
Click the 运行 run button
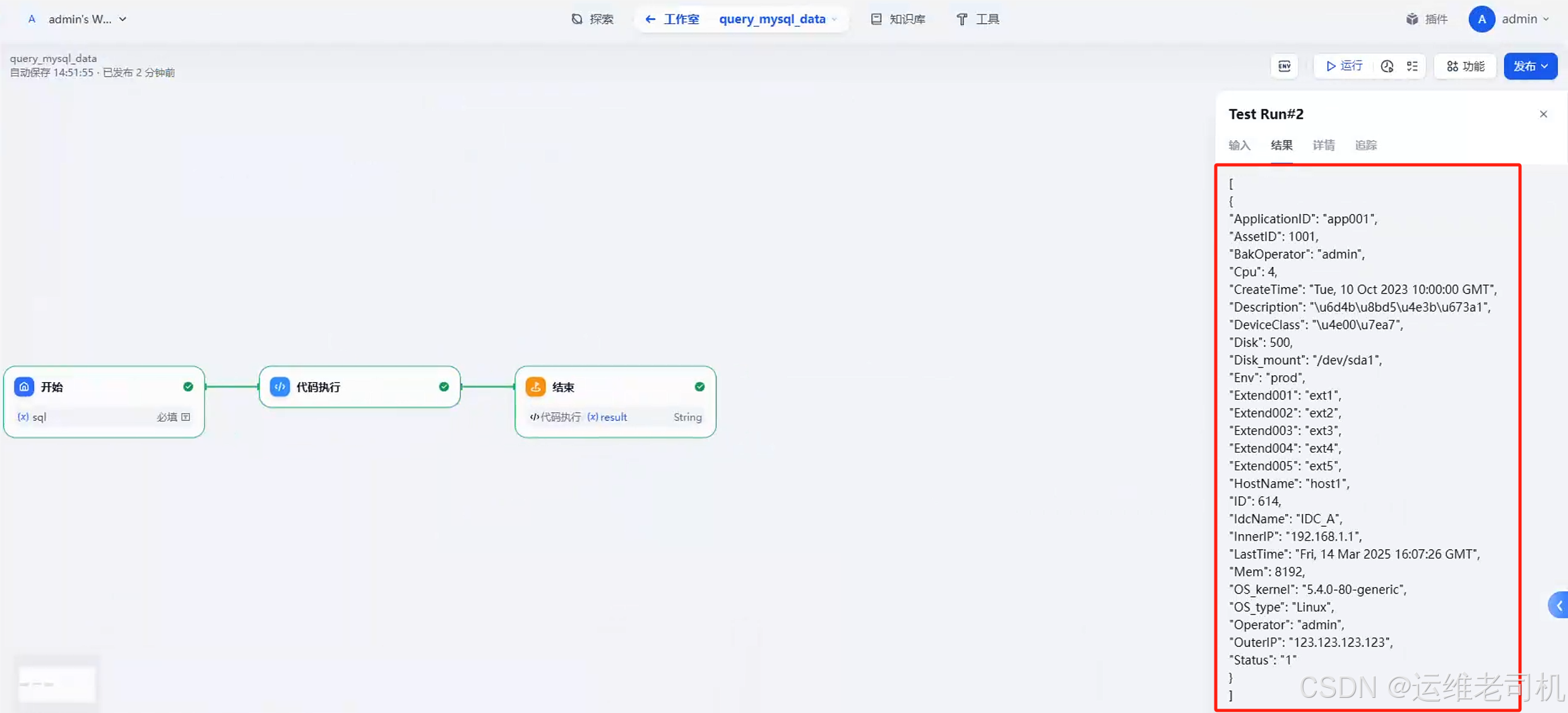point(1344,66)
